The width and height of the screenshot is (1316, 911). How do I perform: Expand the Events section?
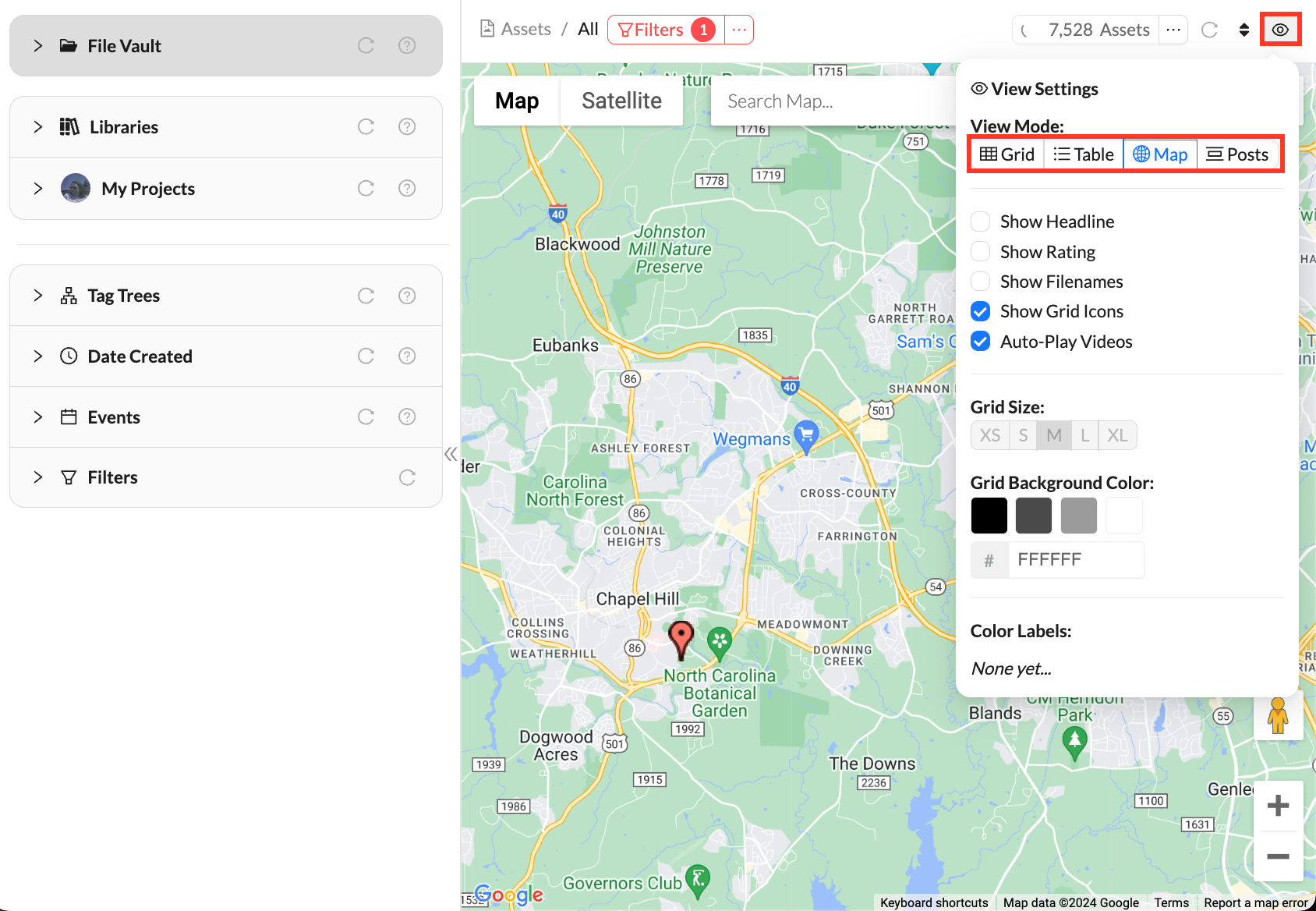[38, 417]
